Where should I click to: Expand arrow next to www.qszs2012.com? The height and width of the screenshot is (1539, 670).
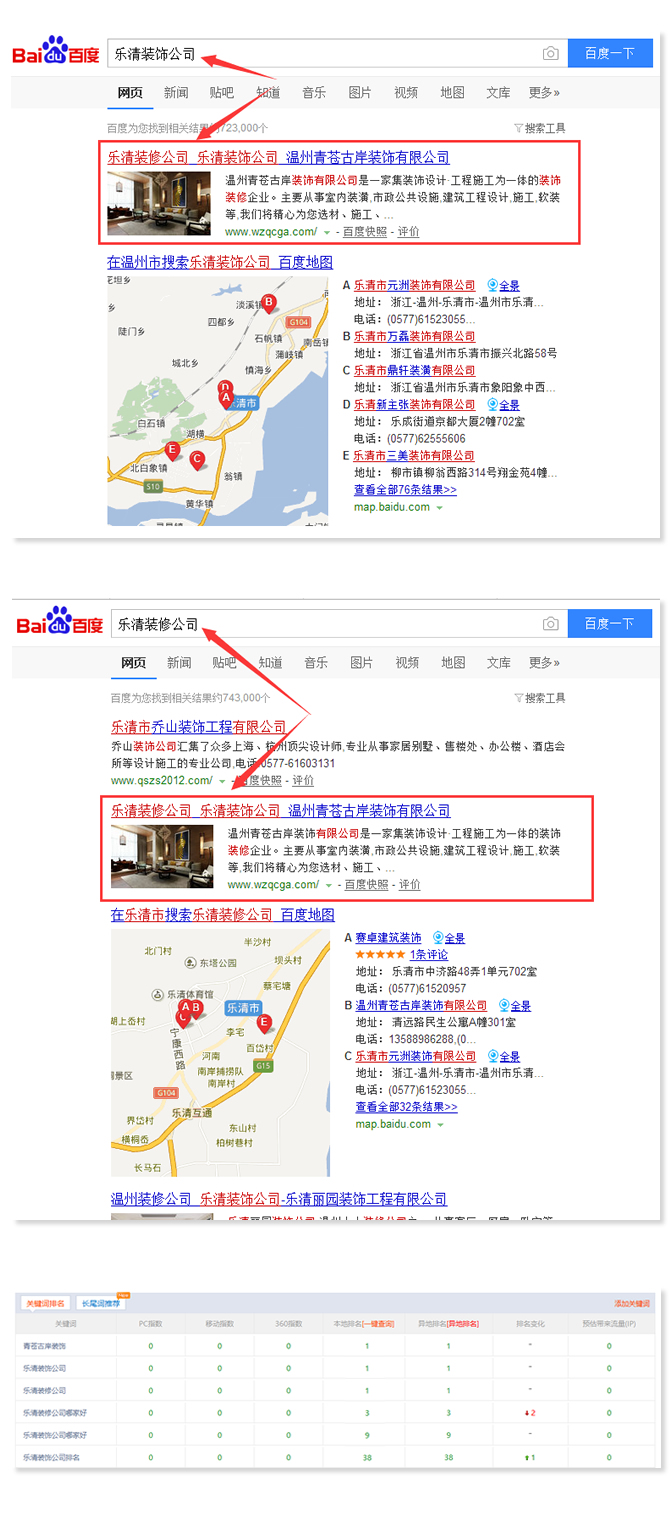pos(221,781)
